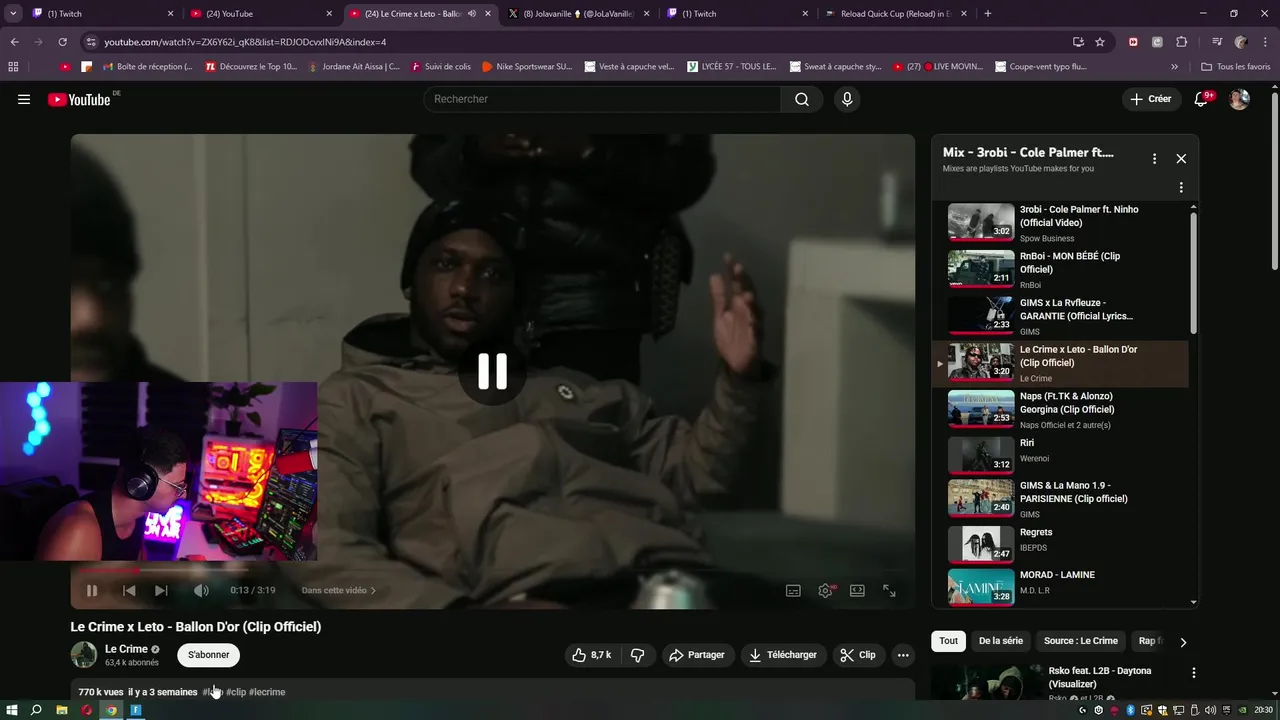Viewport: 1280px width, 720px height.
Task: Show more filter chips with the arrow
Action: click(1183, 642)
